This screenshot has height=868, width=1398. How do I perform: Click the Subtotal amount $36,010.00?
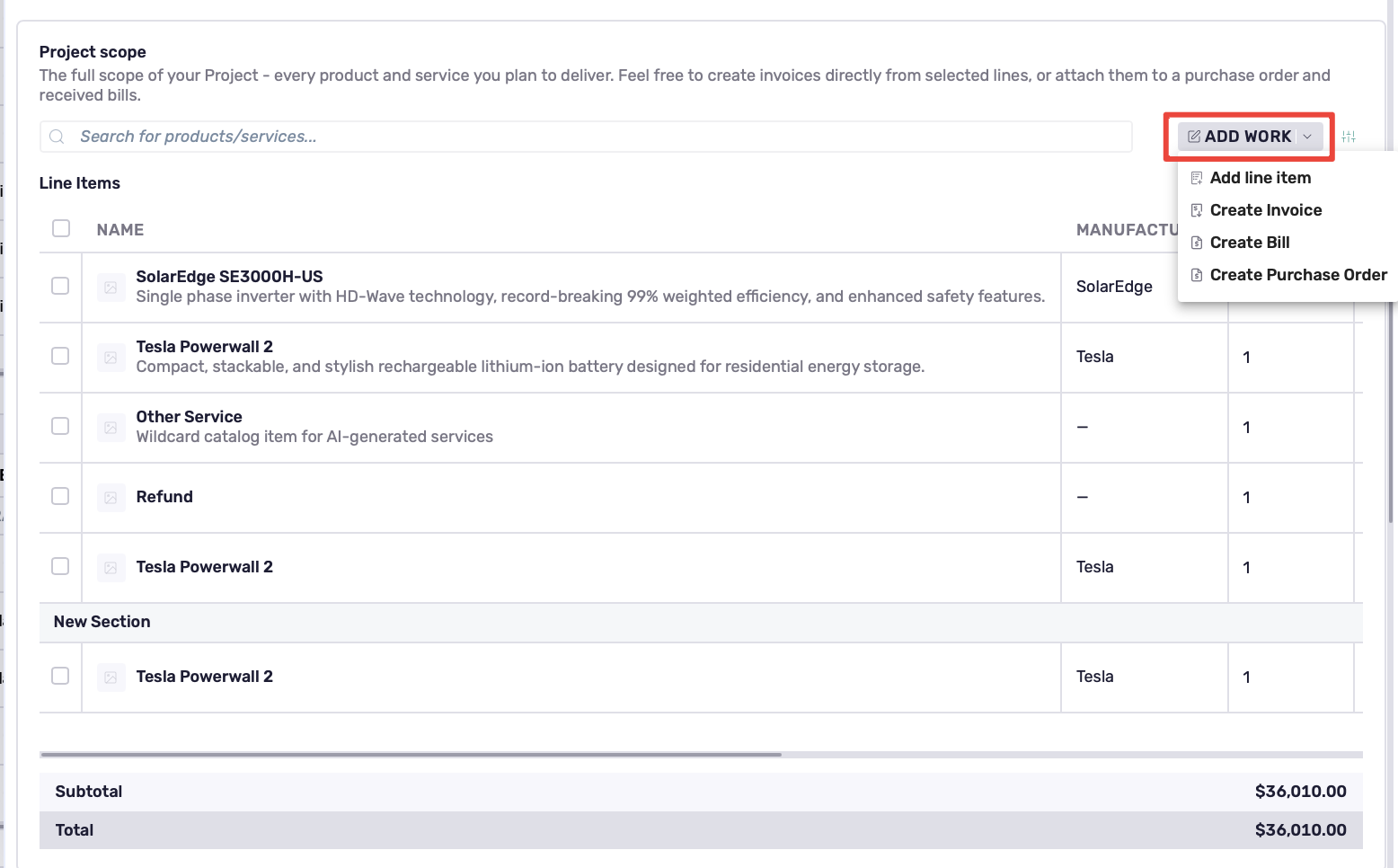pos(1301,792)
